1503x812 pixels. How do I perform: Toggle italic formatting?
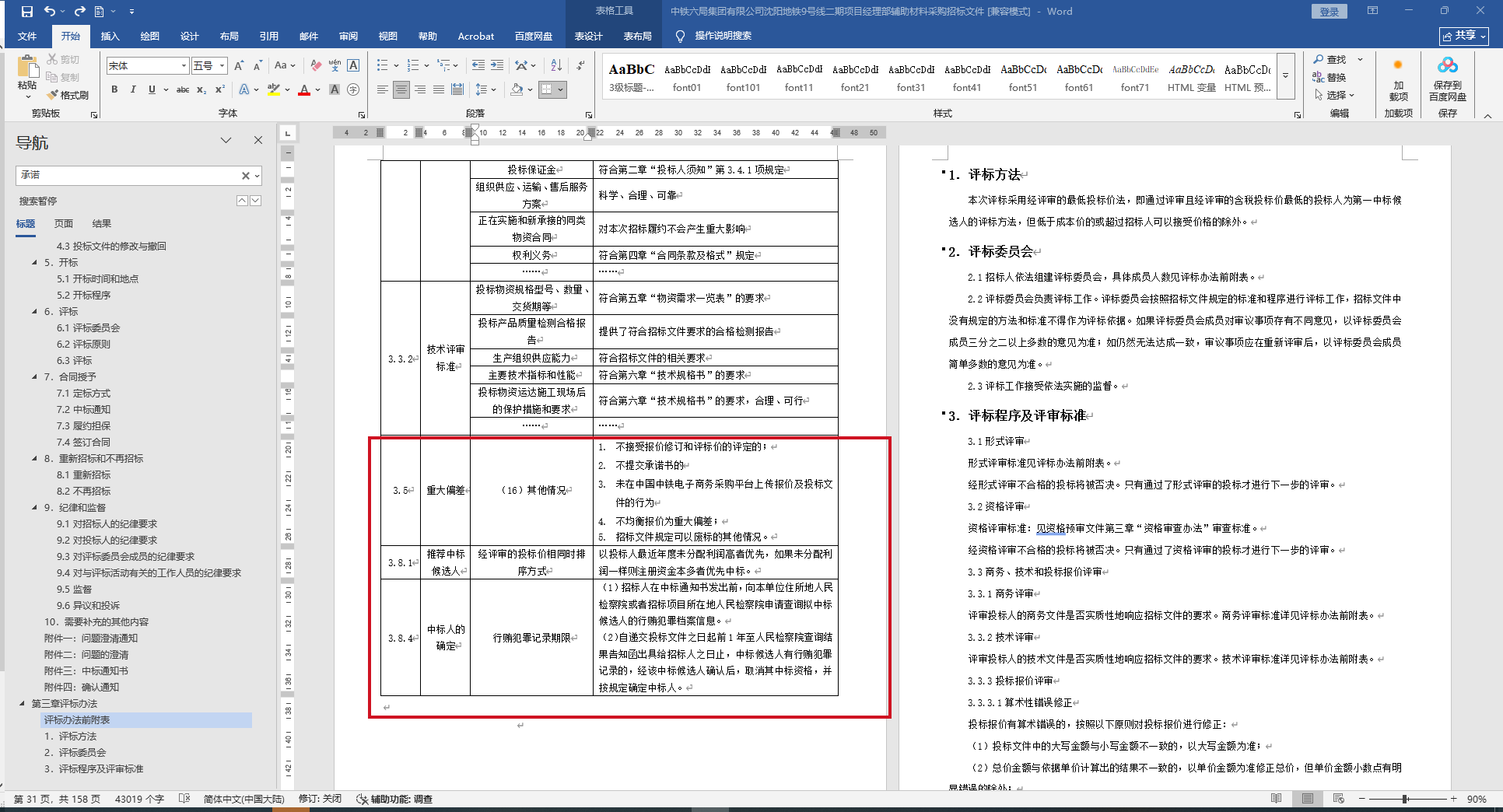click(x=133, y=89)
